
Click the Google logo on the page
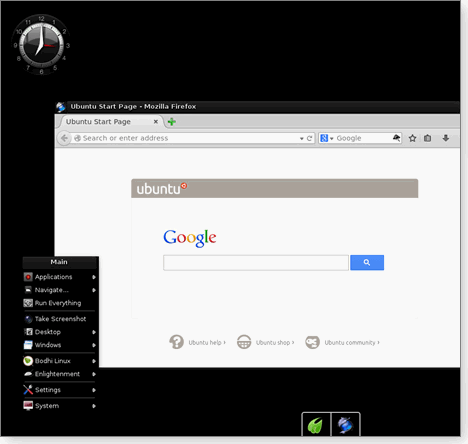(190, 238)
